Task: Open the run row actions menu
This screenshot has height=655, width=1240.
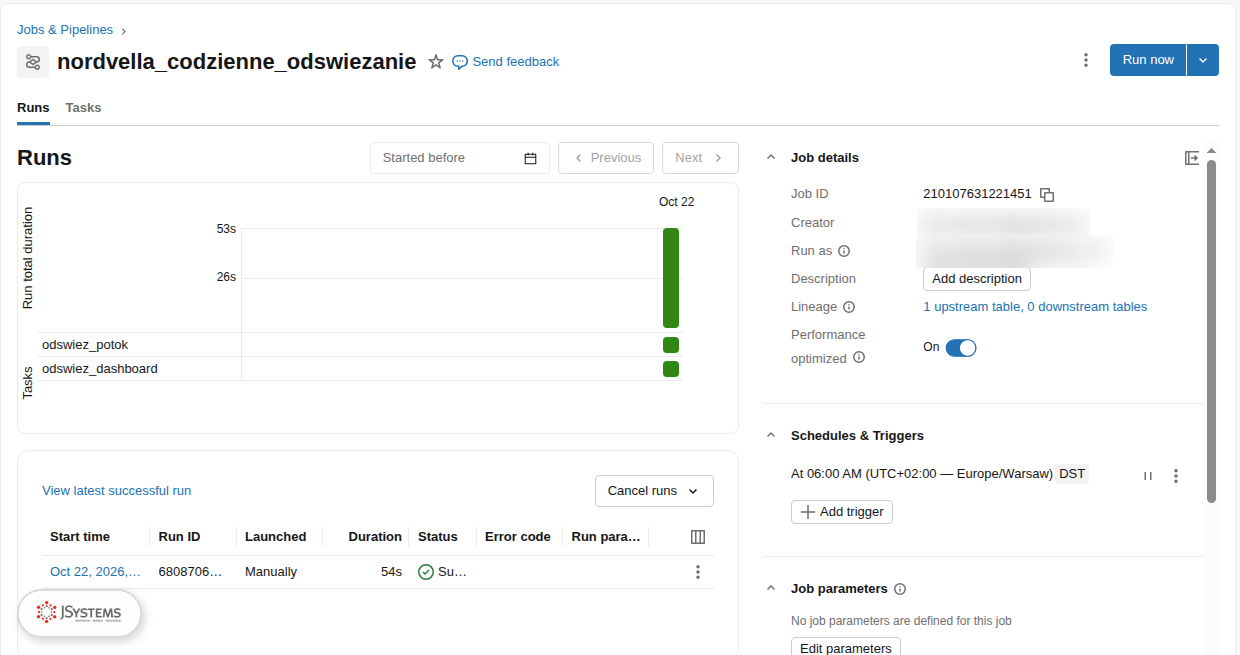Action: point(698,572)
